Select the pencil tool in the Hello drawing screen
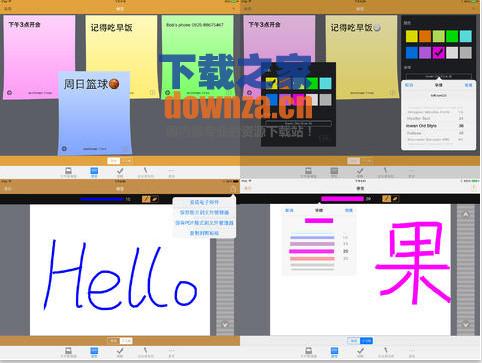 [146, 199]
